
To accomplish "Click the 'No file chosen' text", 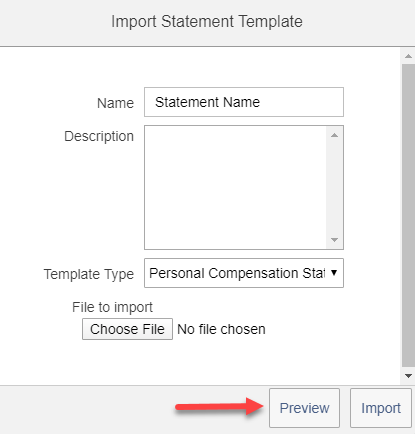I will click(x=221, y=329).
